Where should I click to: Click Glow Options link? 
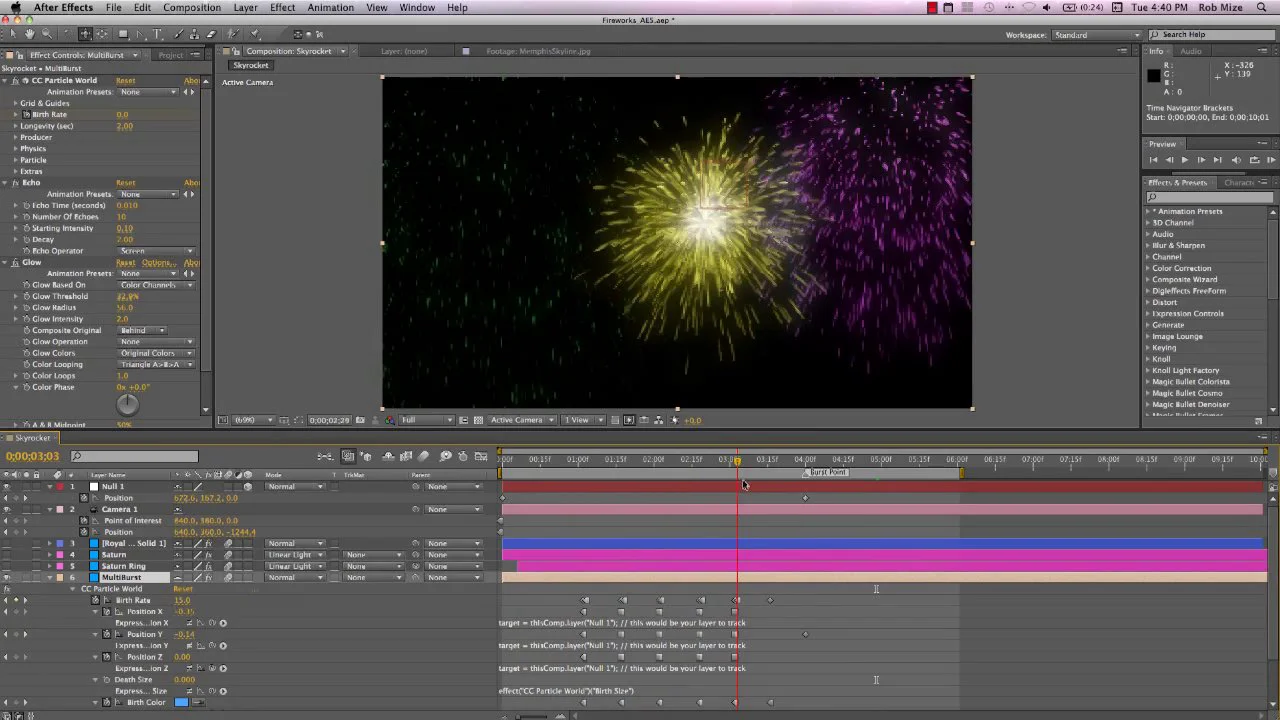pyautogui.click(x=157, y=262)
